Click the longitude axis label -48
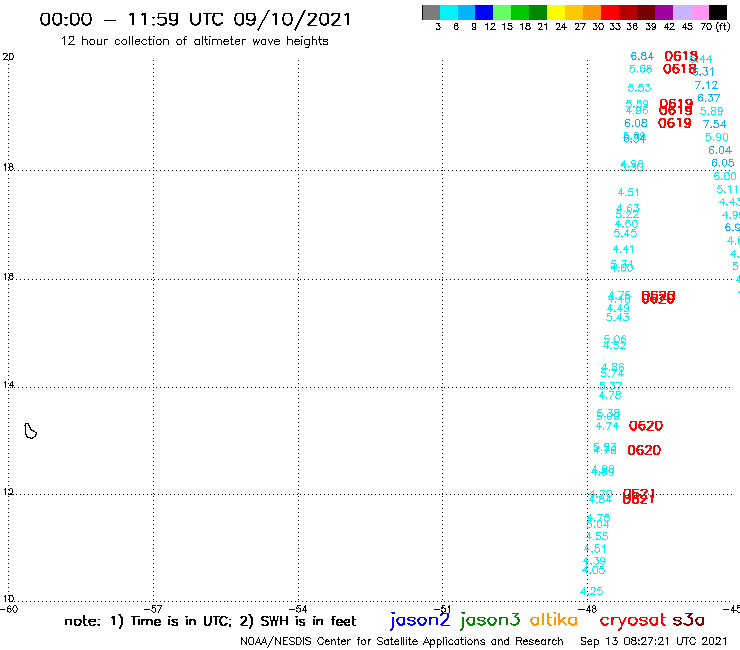The width and height of the screenshot is (740, 650). pyautogui.click(x=588, y=609)
